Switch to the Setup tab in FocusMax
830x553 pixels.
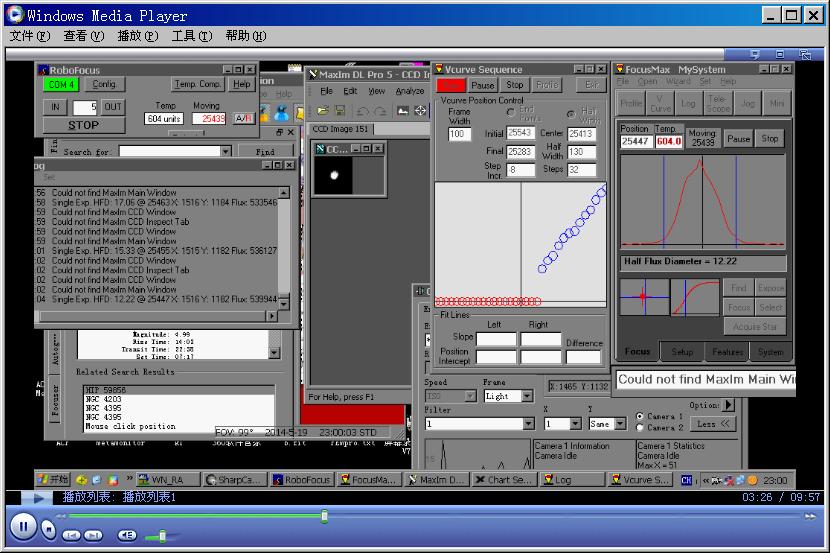click(x=682, y=352)
